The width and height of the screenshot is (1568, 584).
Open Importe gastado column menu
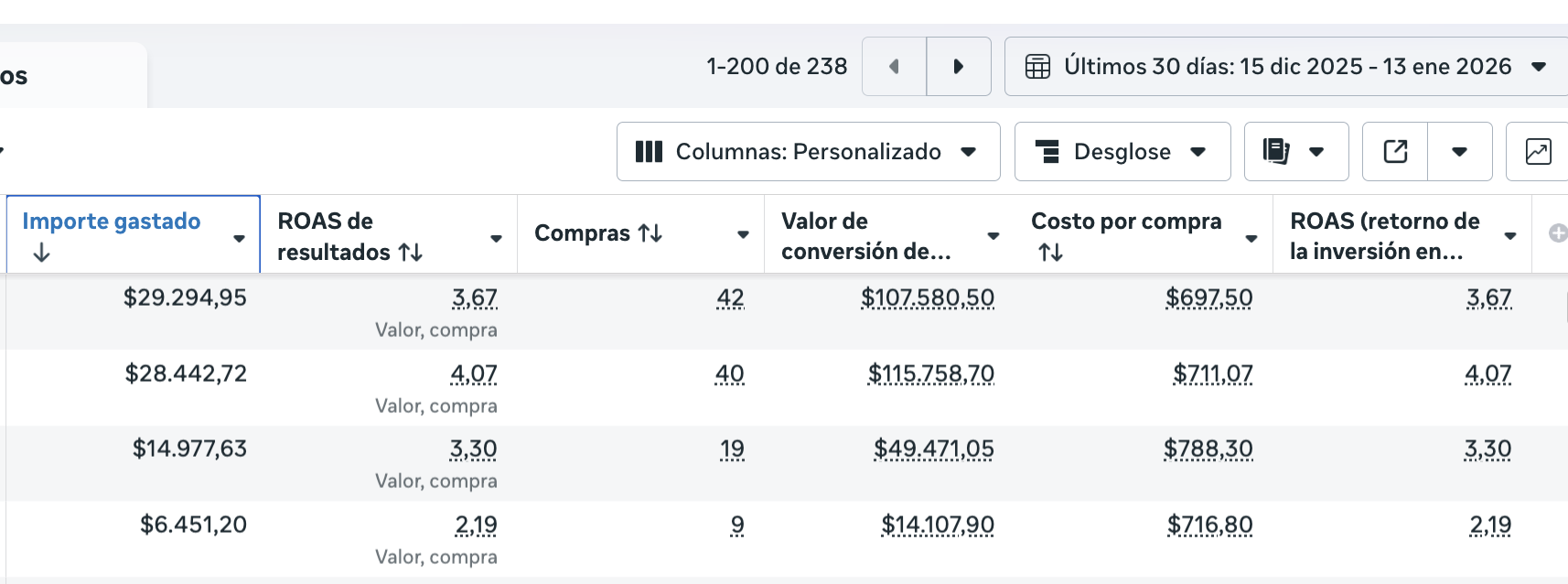pos(239,238)
